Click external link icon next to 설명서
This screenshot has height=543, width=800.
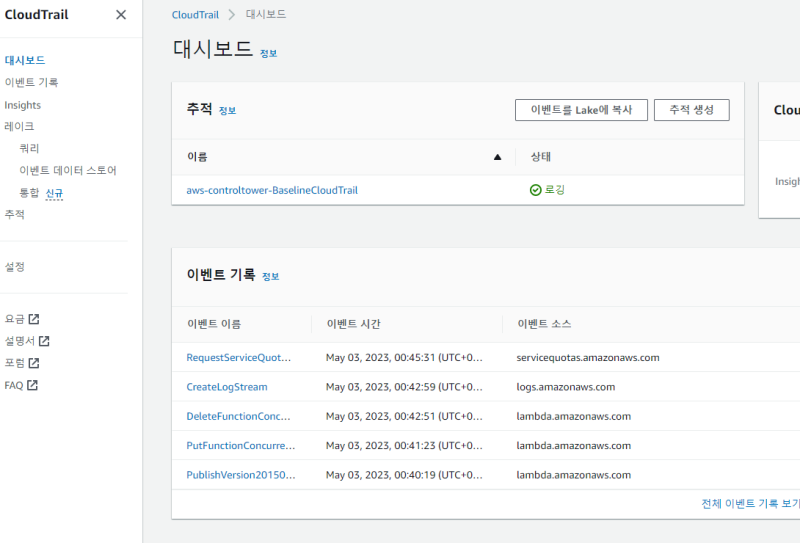point(44,341)
